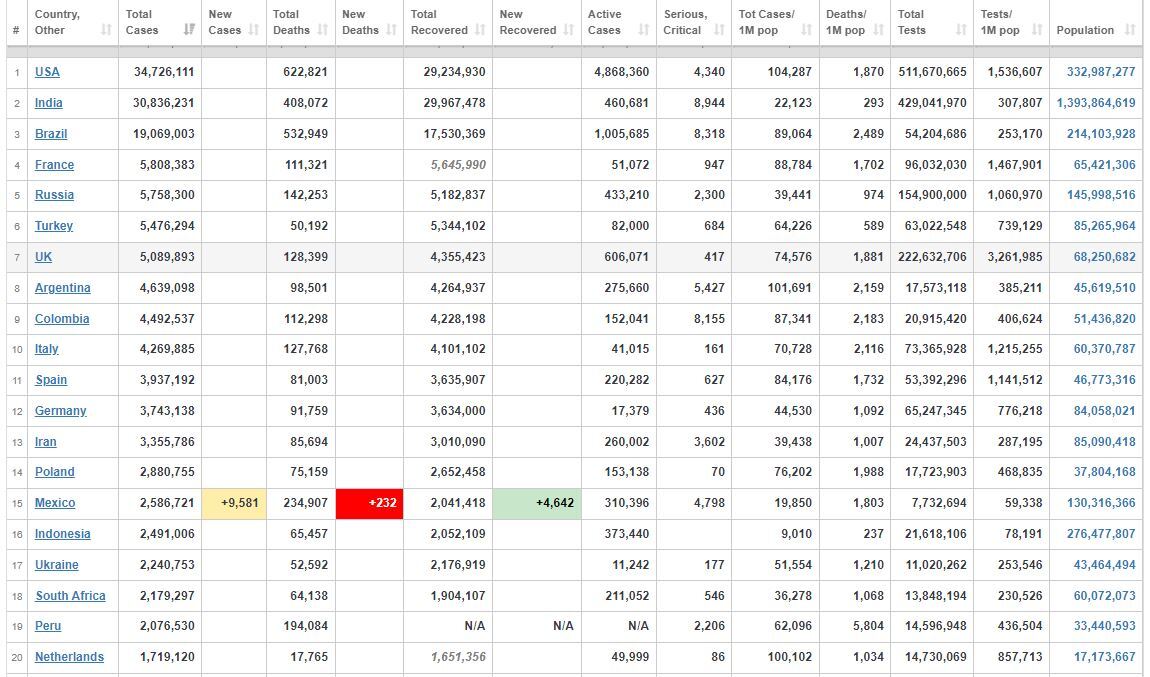This screenshot has width=1150, height=677.
Task: Open the Turkey country link
Action: [x=54, y=226]
